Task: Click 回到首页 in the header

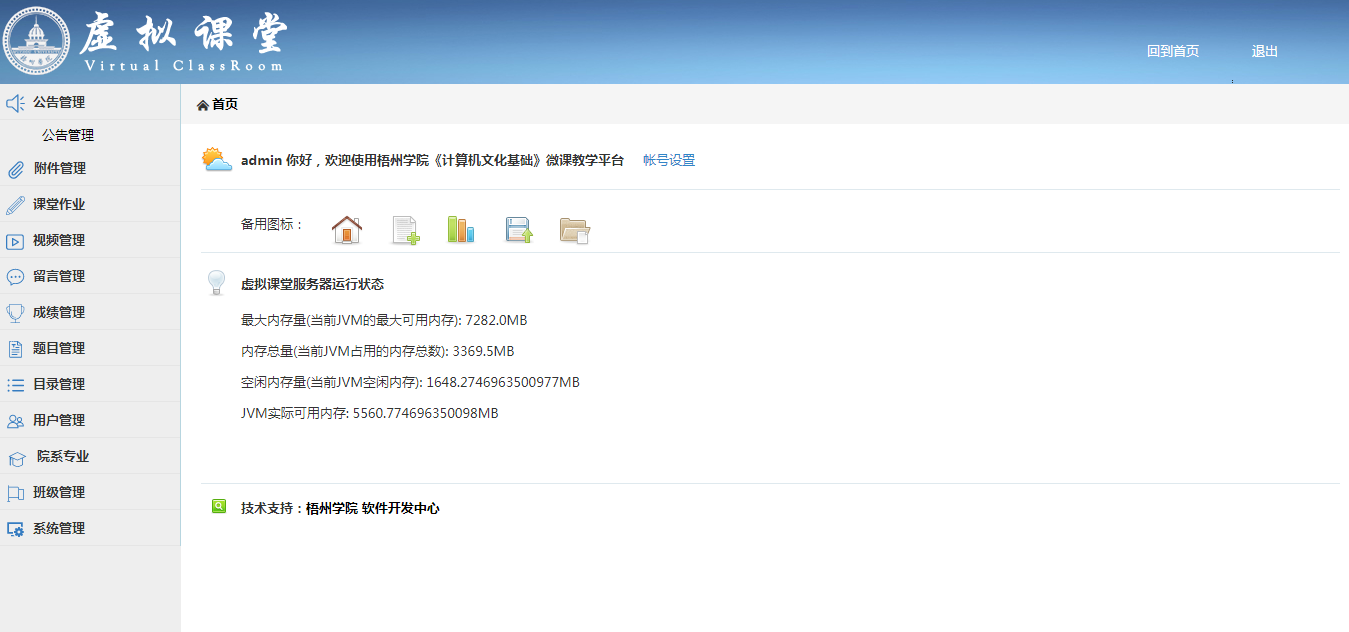Action: [1172, 51]
